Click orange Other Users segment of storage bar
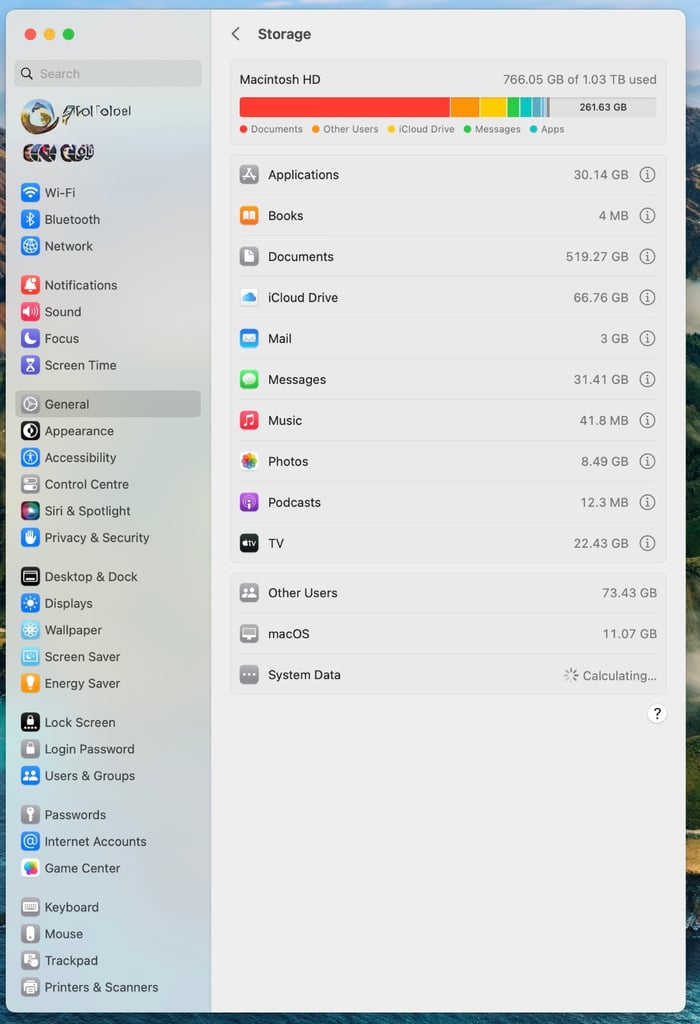Viewport: 700px width, 1024px height. (465, 107)
